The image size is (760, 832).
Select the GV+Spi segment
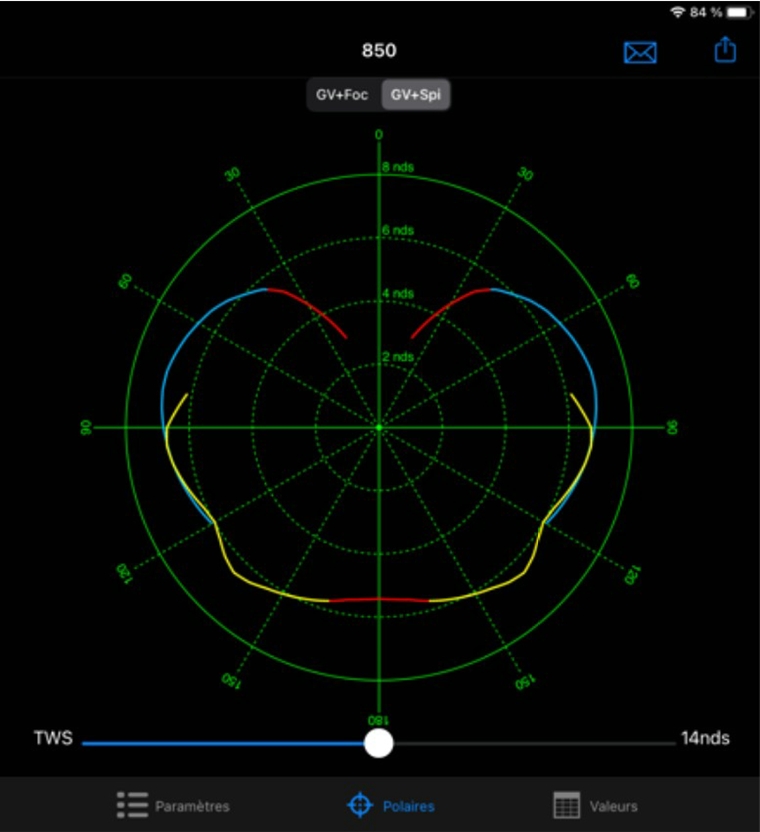pos(421,96)
